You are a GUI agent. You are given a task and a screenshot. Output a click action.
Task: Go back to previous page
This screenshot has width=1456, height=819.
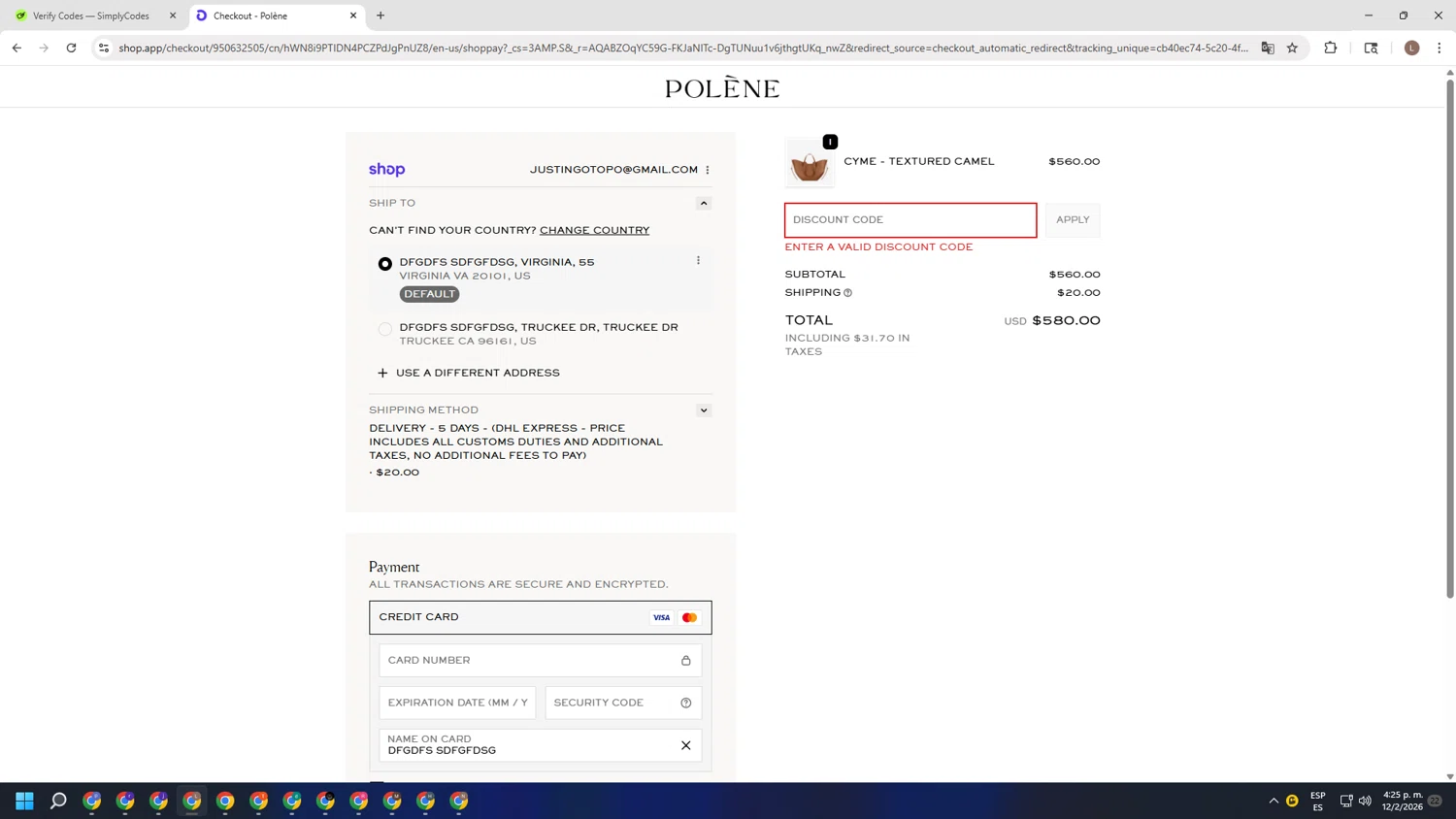pyautogui.click(x=17, y=48)
